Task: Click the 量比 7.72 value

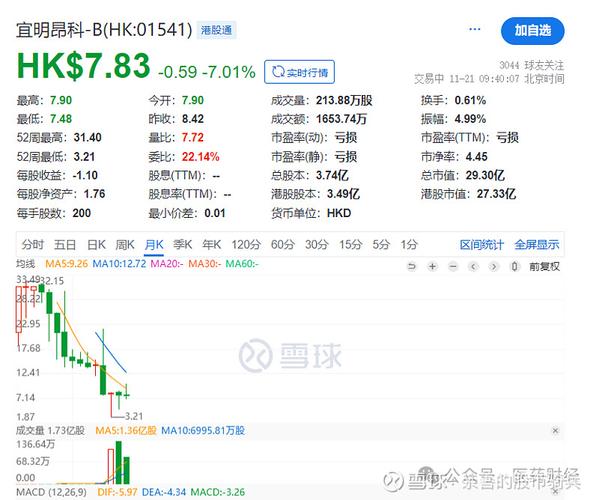Action: coord(193,138)
